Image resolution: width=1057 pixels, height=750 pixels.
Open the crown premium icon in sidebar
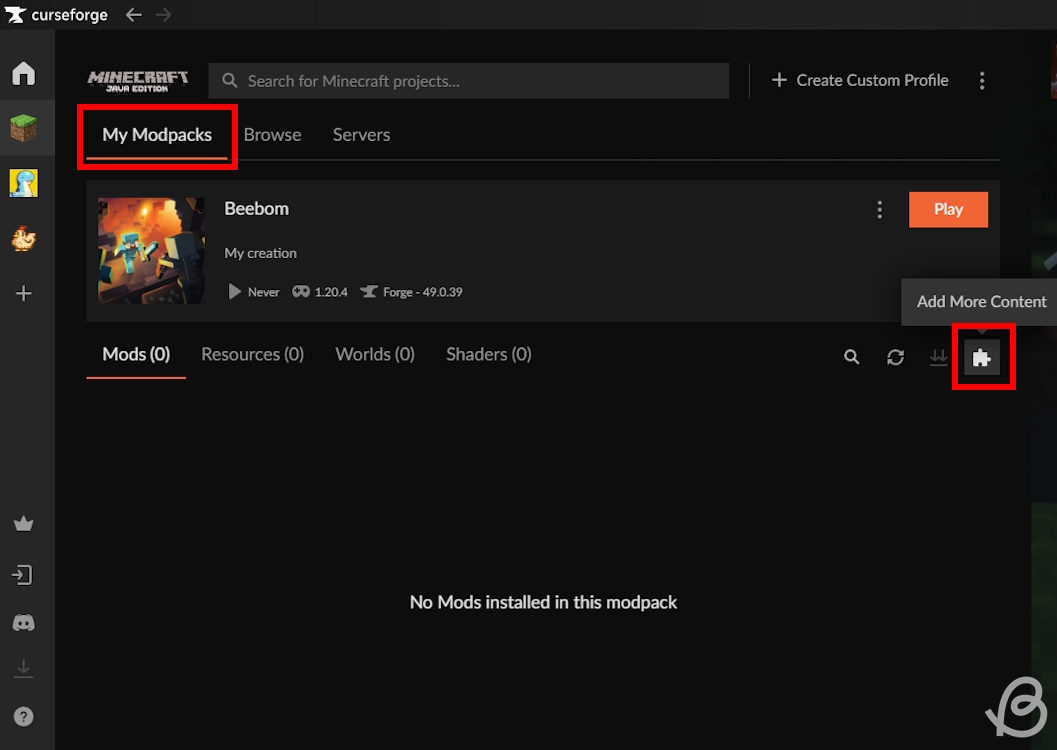[26, 523]
